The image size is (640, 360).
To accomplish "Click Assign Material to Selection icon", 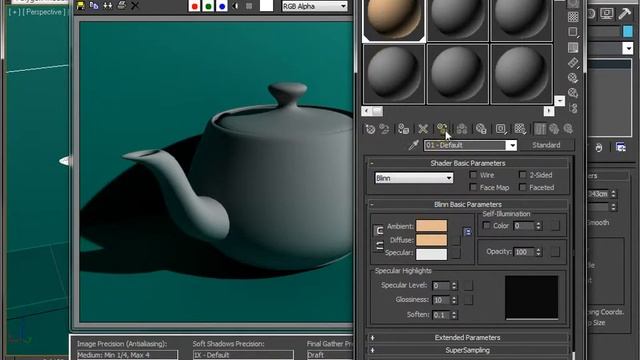I will point(403,129).
